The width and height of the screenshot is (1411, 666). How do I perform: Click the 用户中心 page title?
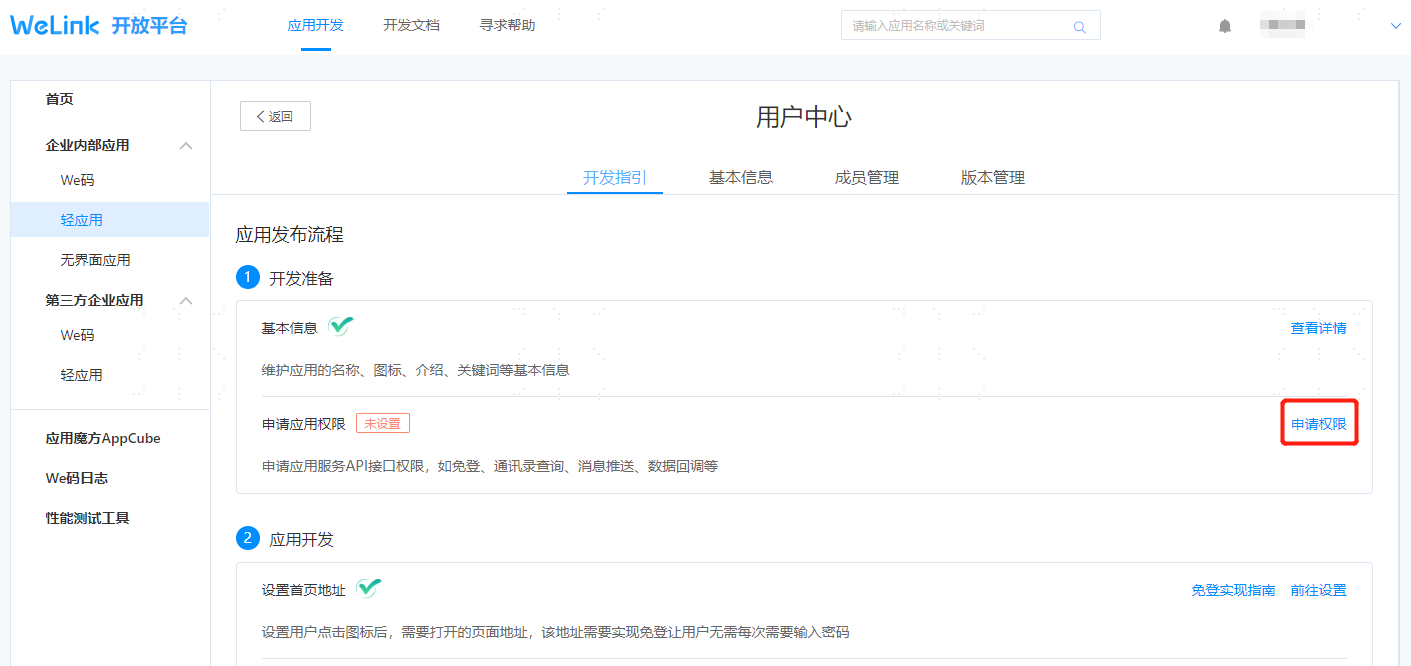pos(804,117)
